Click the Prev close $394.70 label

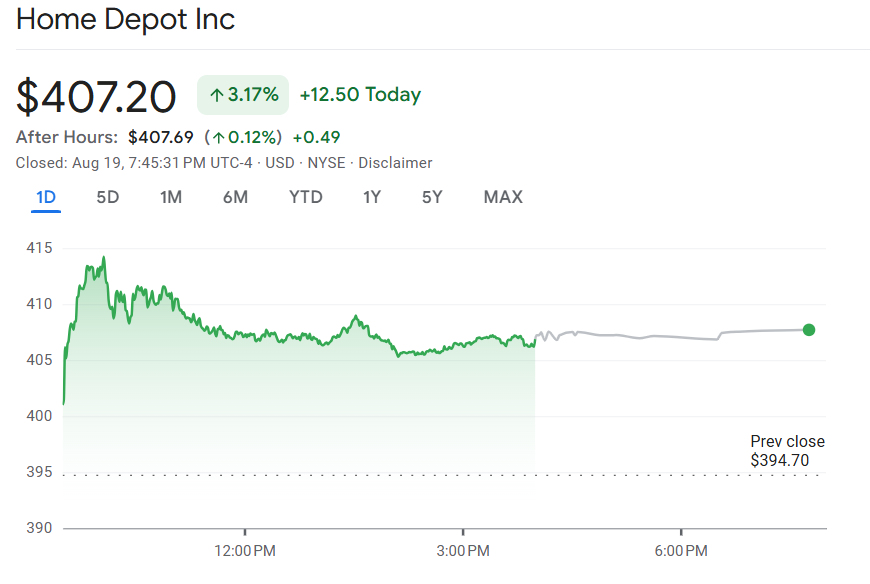pos(787,451)
